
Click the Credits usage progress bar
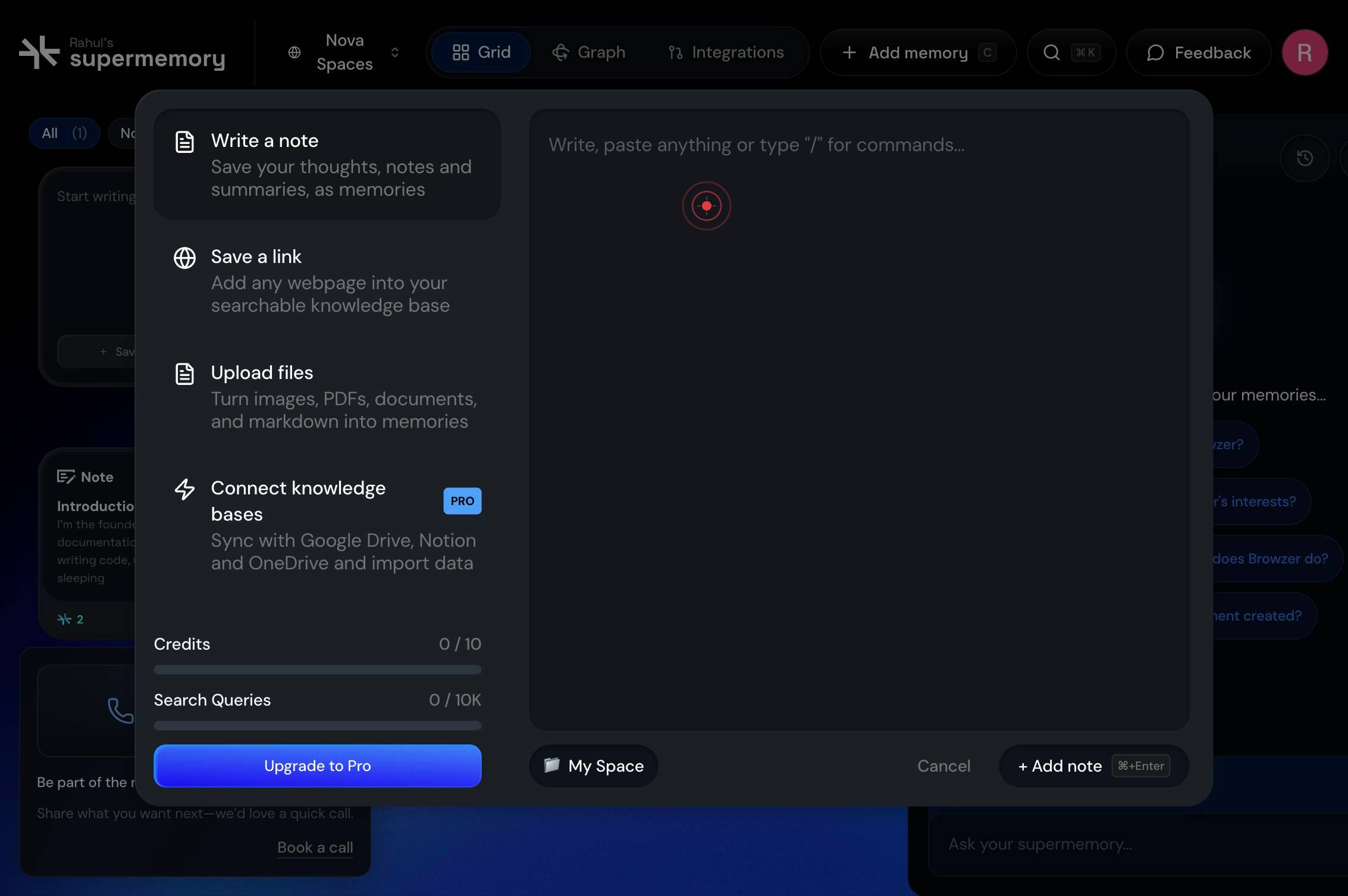tap(318, 670)
